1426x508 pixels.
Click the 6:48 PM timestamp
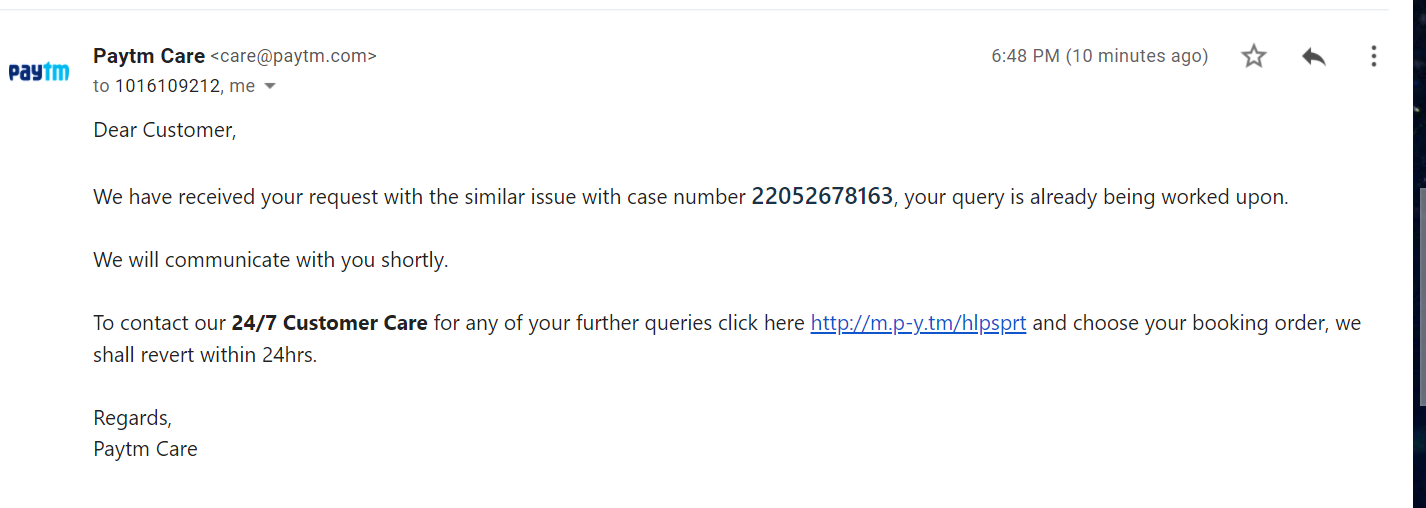coord(1099,56)
